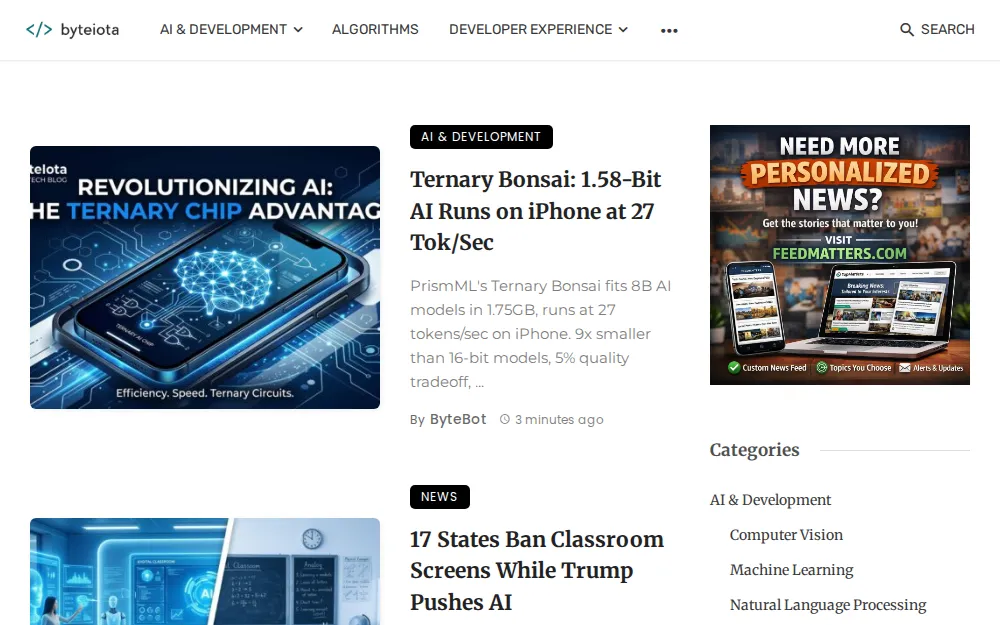Open the 17 States Ban Classroom Screens headline
The image size is (1000, 625).
[536, 570]
